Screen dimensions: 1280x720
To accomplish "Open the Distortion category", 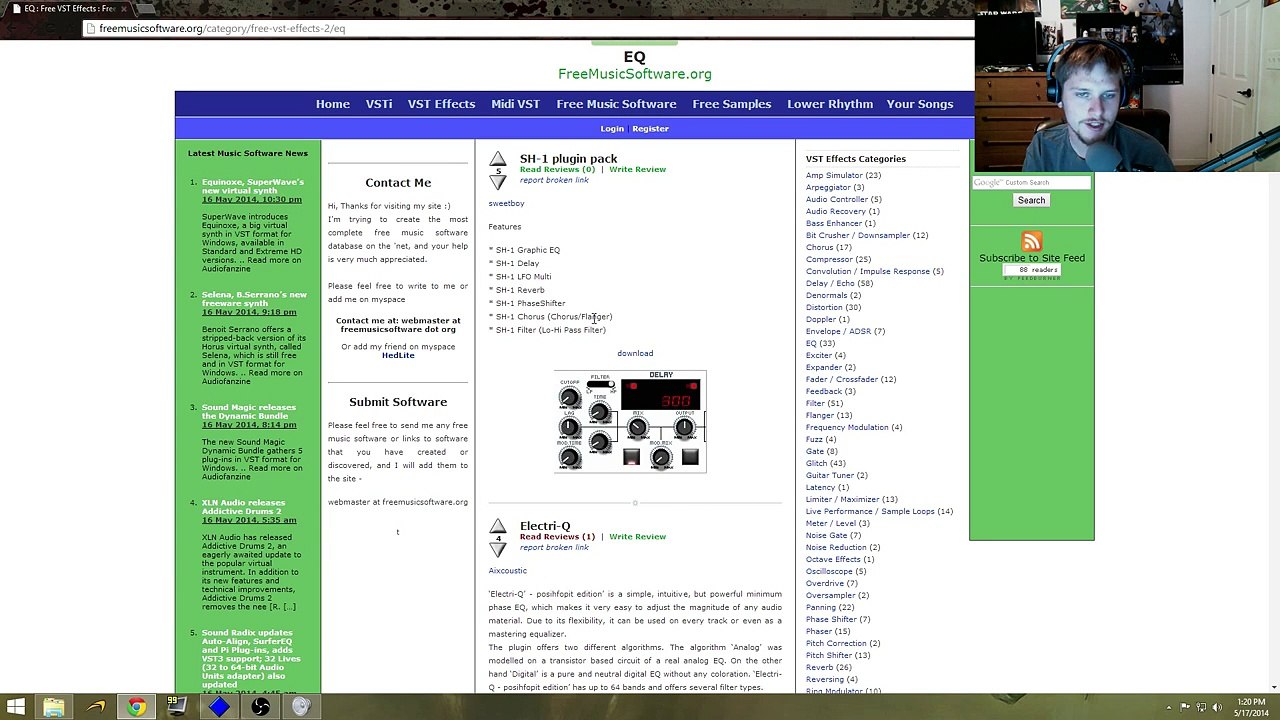I will tap(824, 308).
